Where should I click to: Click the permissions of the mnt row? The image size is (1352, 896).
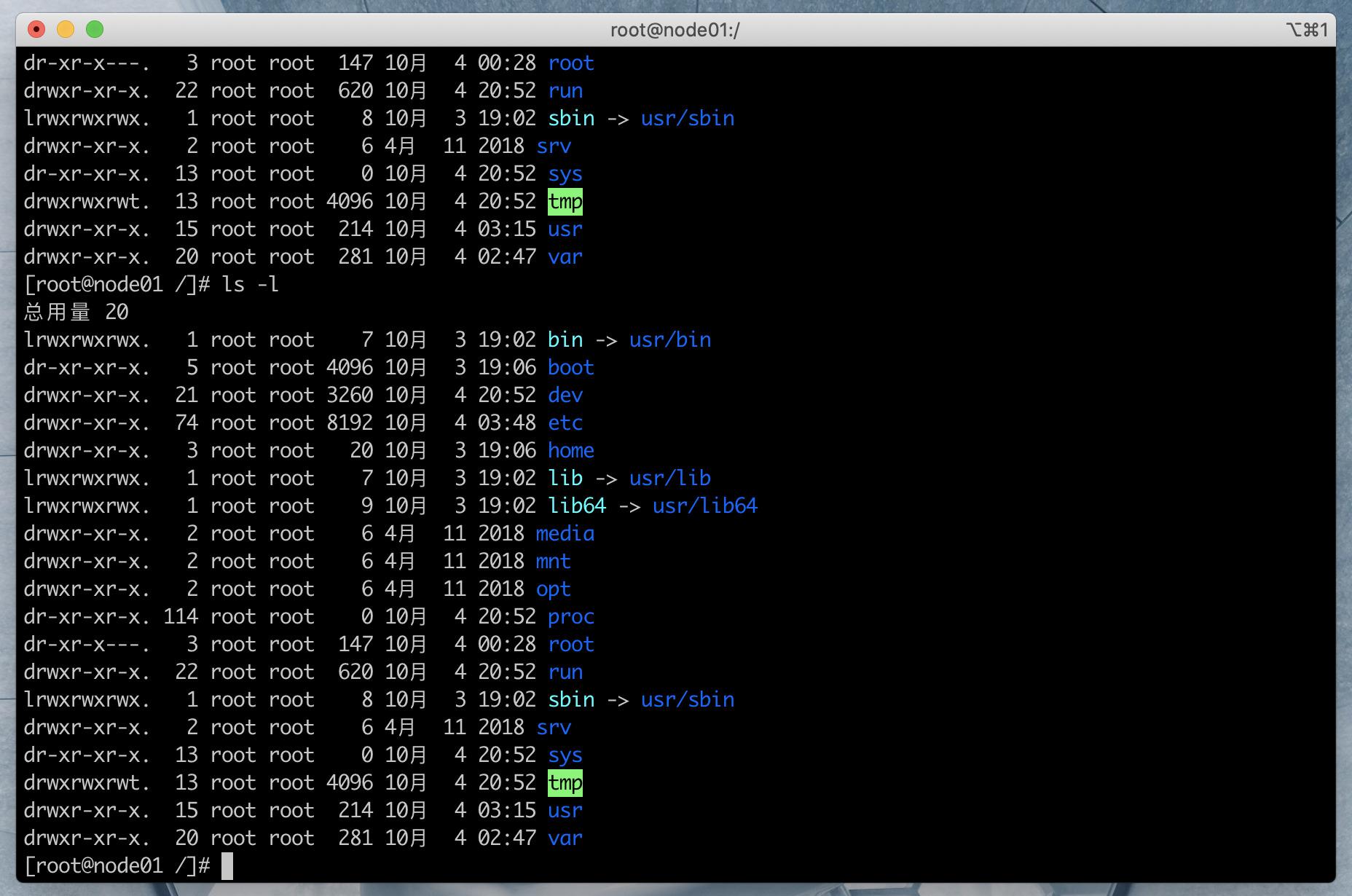87,561
